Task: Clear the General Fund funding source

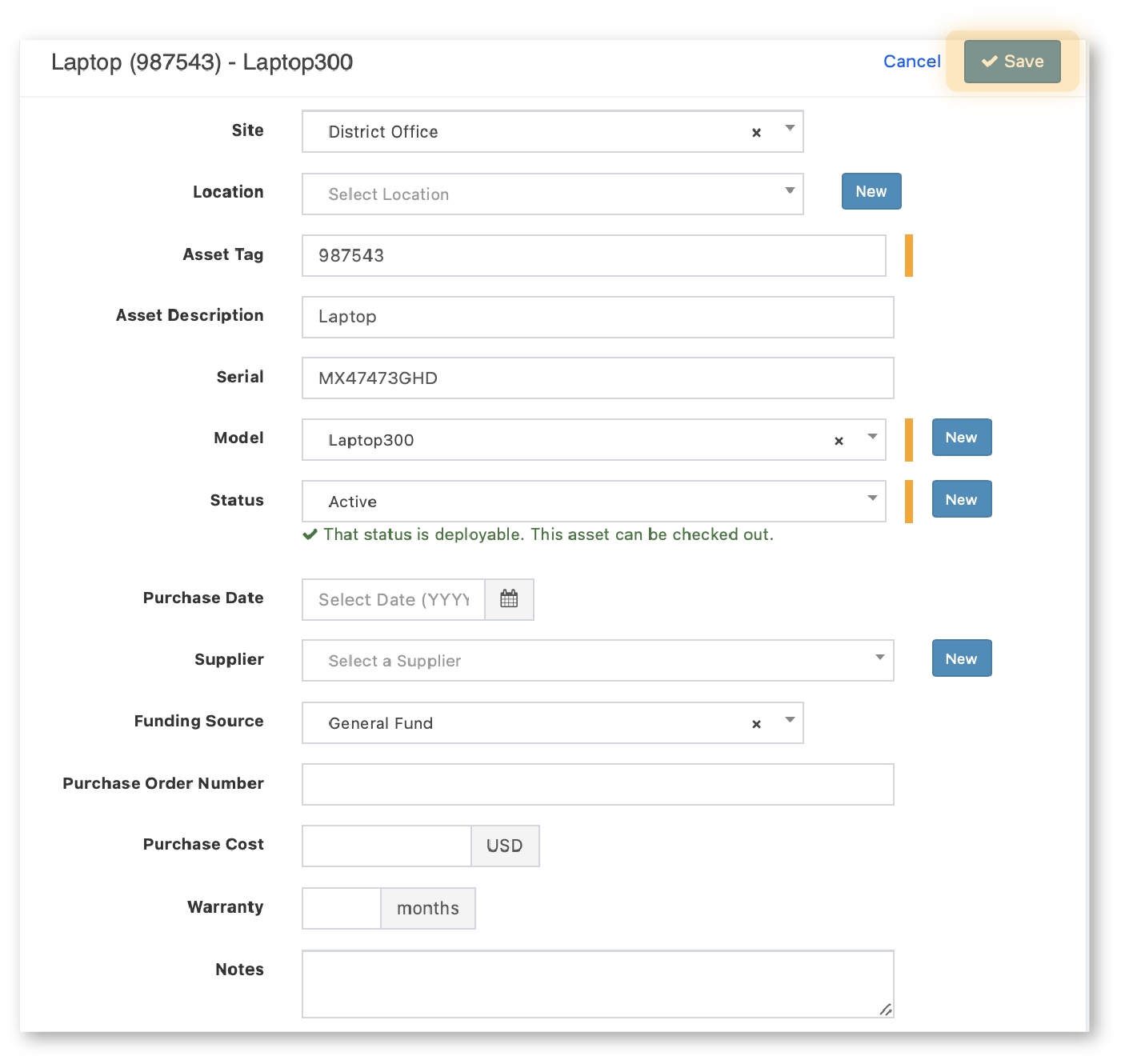Action: [x=756, y=724]
